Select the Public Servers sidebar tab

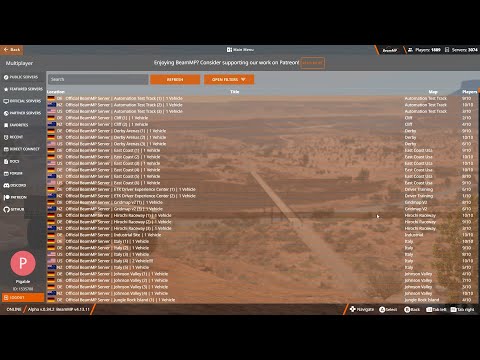21,77
